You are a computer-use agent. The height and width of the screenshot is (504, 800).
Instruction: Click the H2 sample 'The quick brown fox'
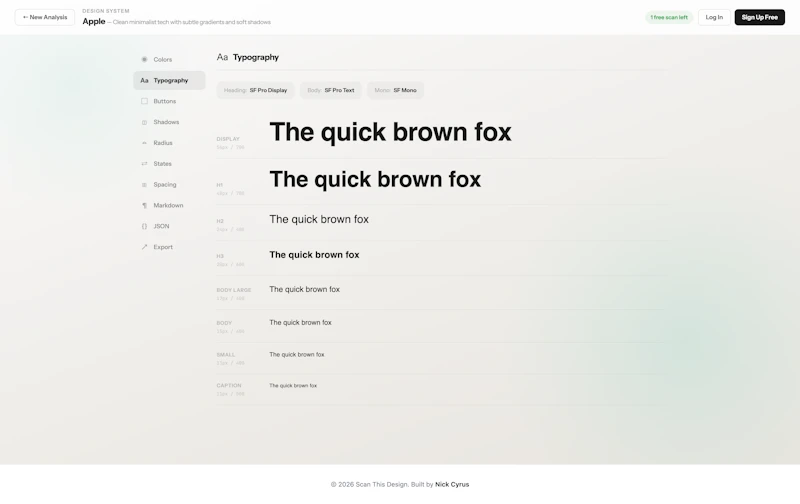click(x=319, y=219)
